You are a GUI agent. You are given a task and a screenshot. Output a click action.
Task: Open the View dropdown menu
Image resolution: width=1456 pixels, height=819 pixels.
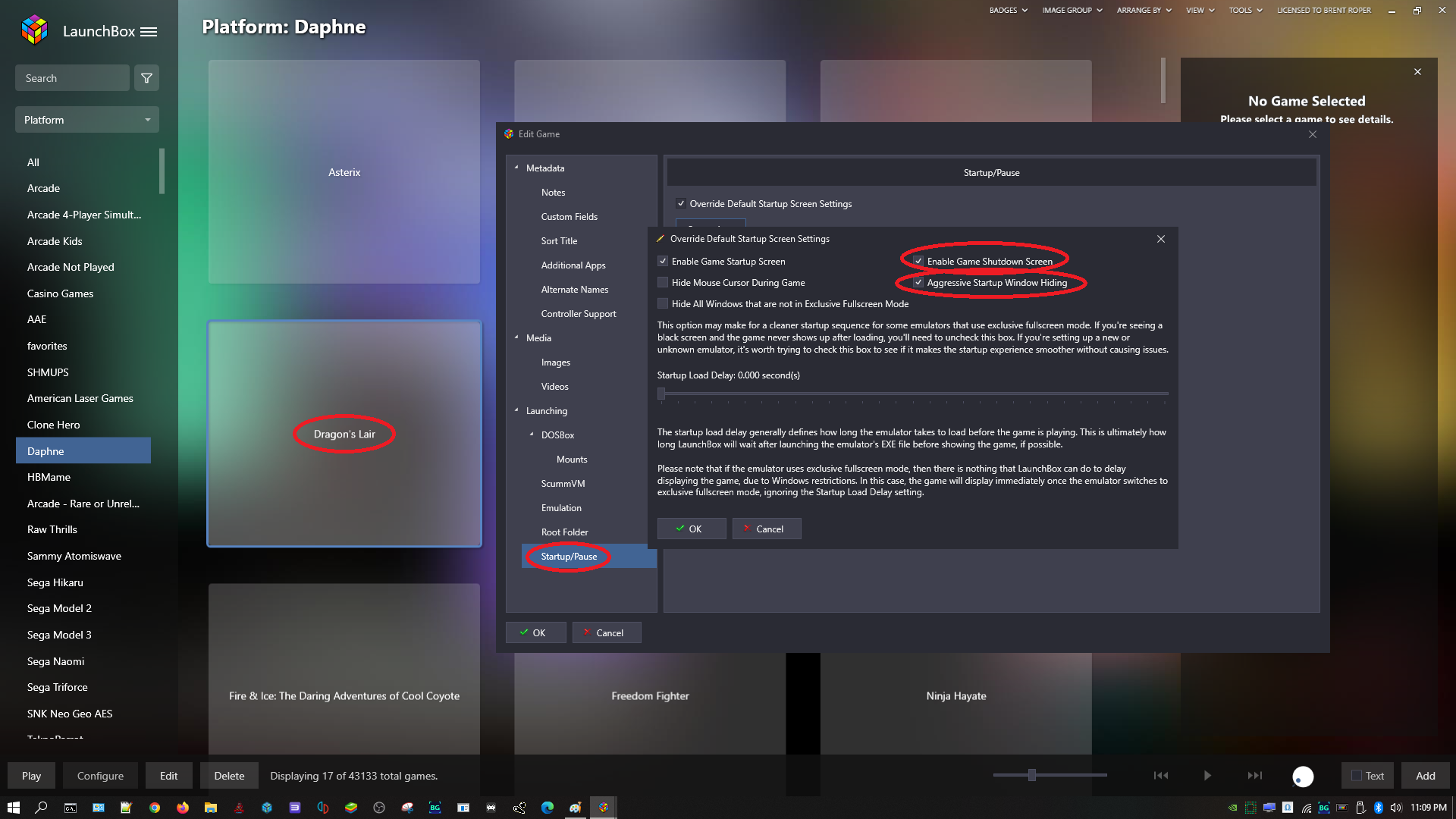(x=1200, y=11)
